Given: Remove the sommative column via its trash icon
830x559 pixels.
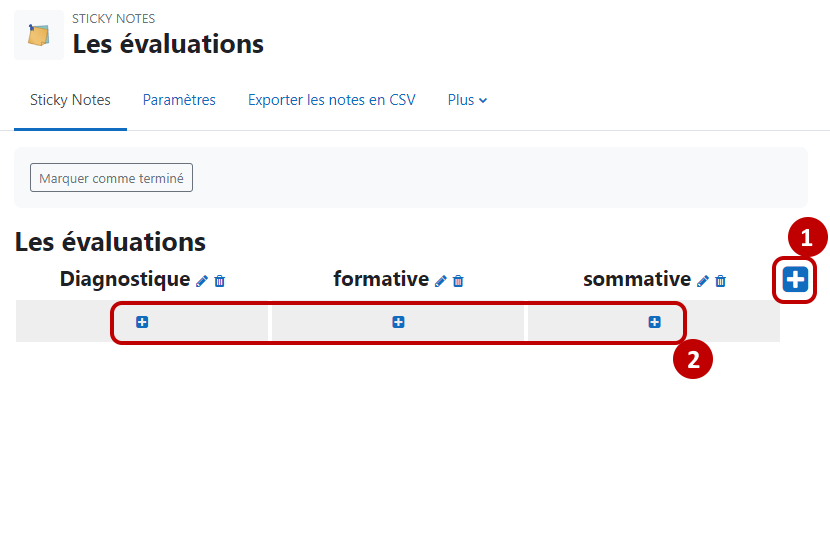Looking at the screenshot, I should pos(720,281).
